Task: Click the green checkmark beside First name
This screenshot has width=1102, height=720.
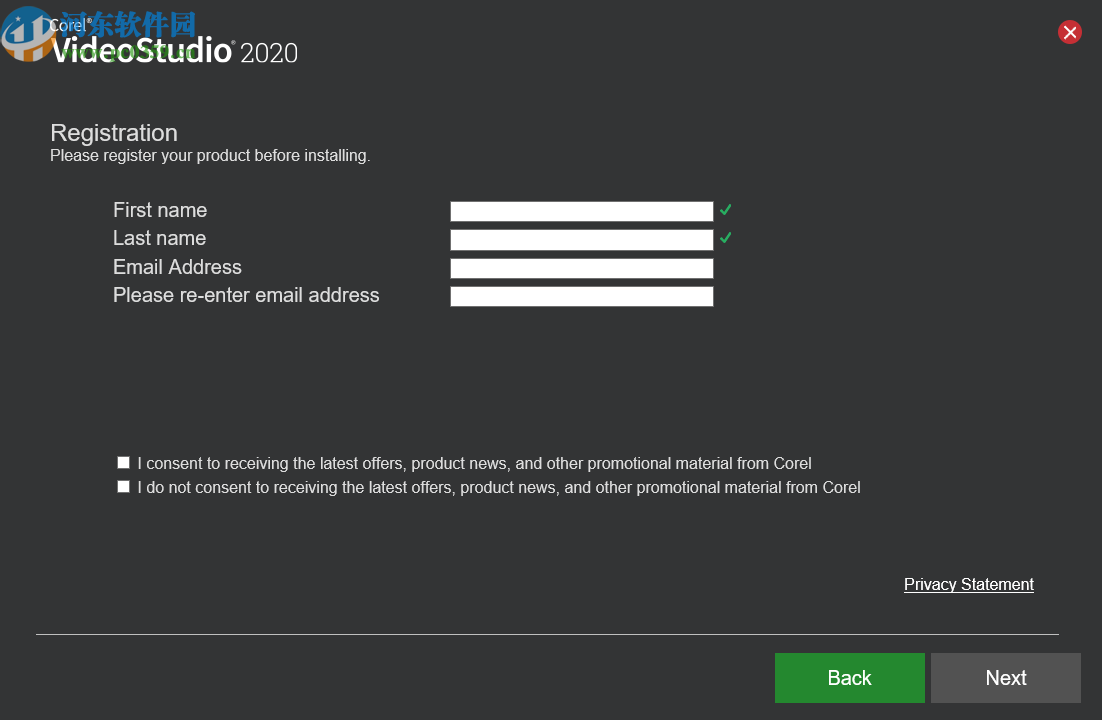Action: pos(726,210)
